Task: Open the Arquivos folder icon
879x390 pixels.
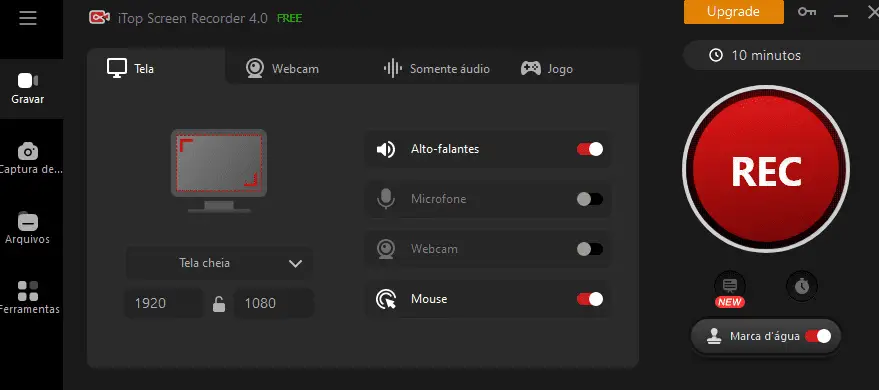Action: tap(27, 221)
